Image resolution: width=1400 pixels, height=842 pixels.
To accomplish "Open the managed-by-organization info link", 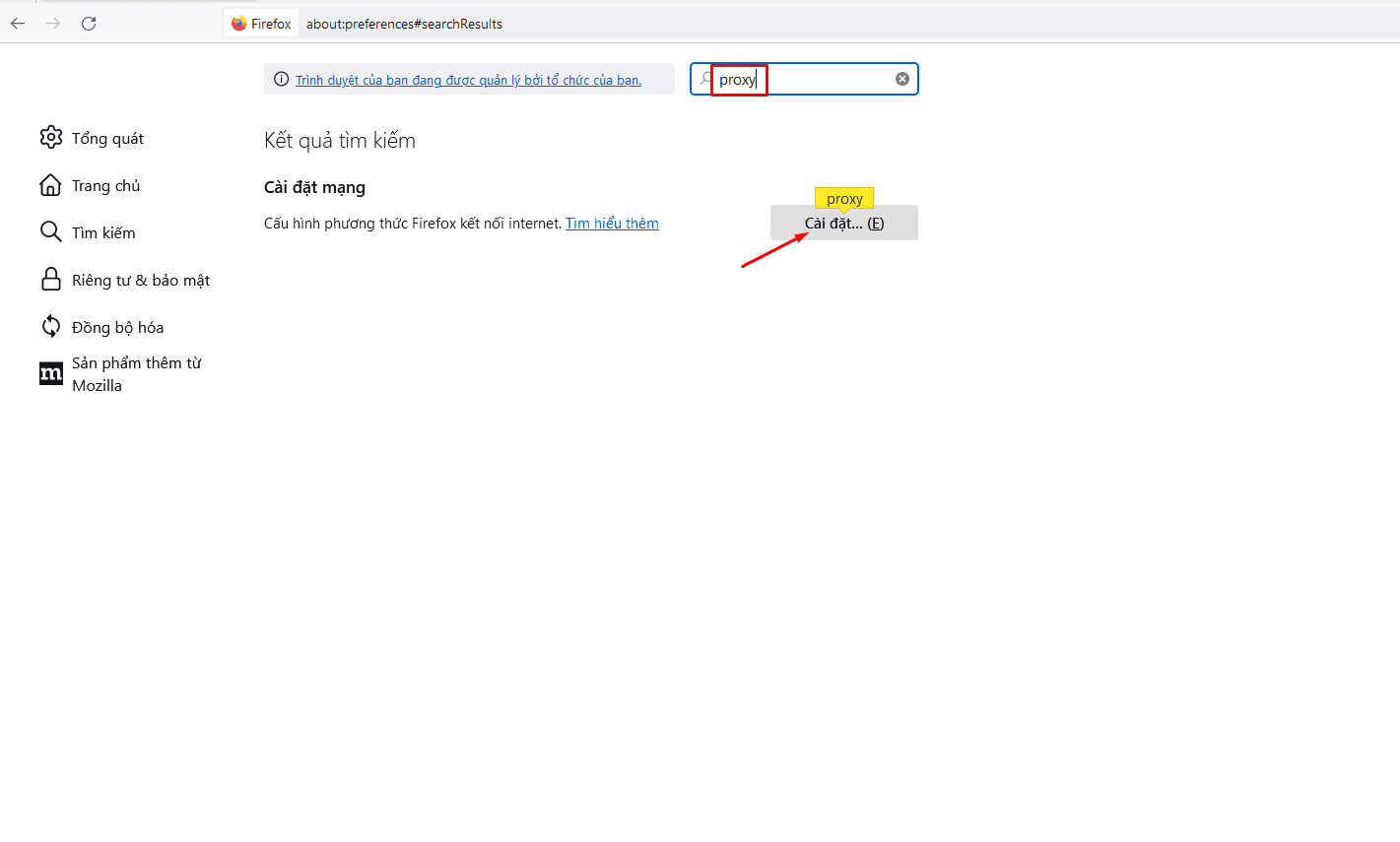I will point(468,80).
